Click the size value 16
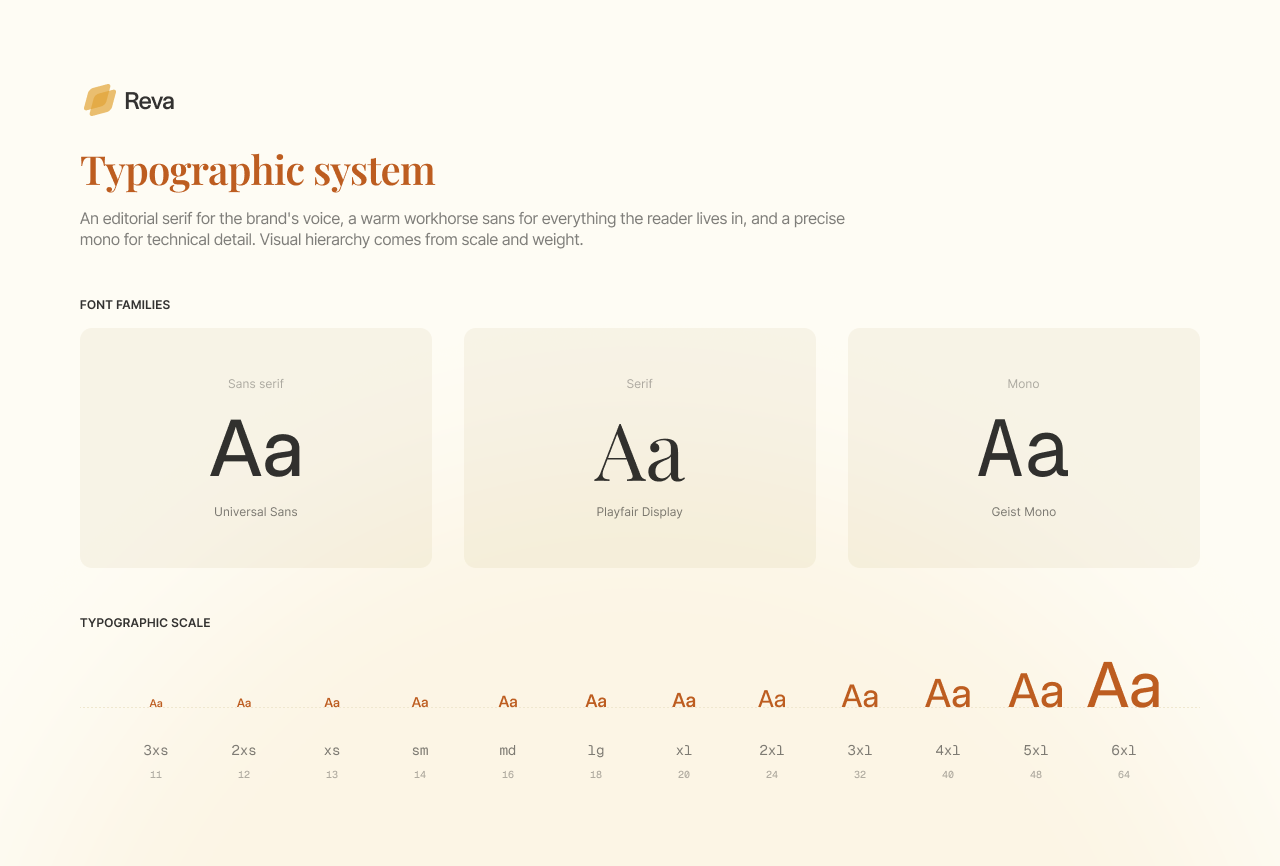The width and height of the screenshot is (1280, 866). [508, 775]
